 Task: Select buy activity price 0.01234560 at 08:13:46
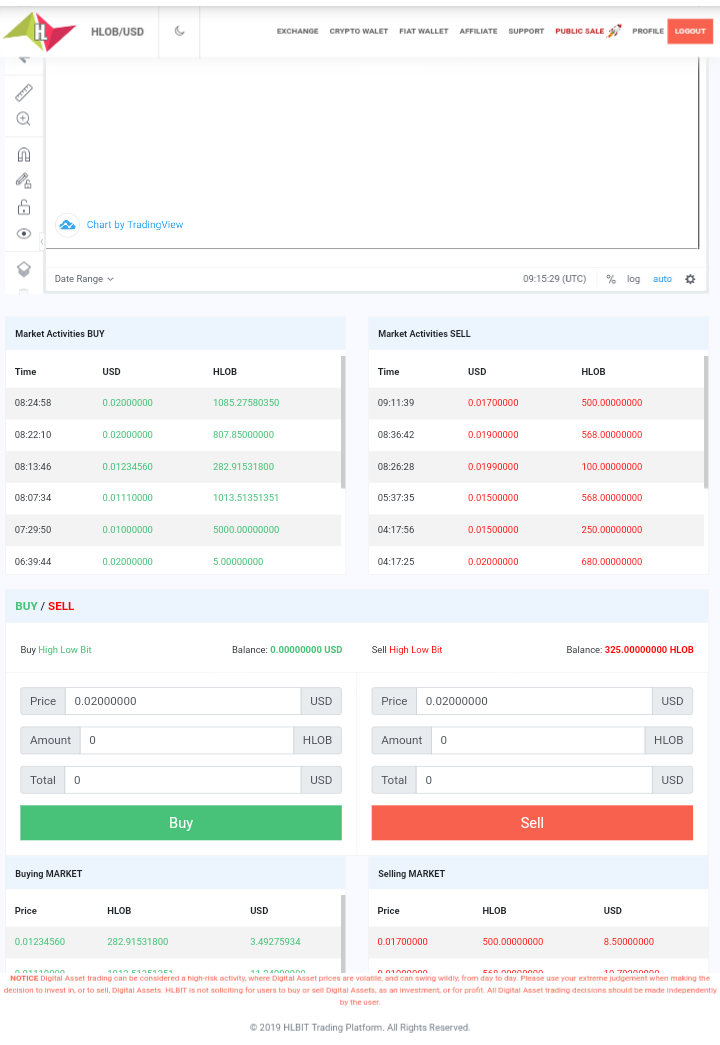coord(127,467)
